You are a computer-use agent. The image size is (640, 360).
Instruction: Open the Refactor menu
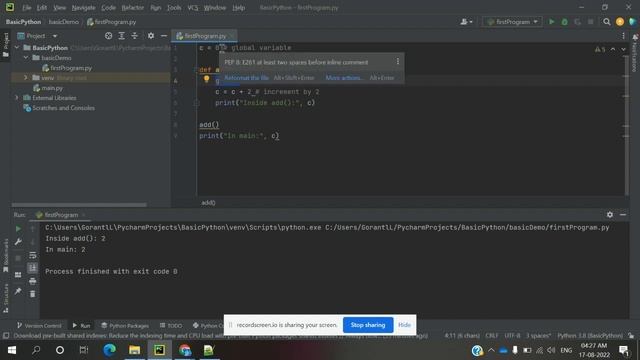click(x=133, y=7)
